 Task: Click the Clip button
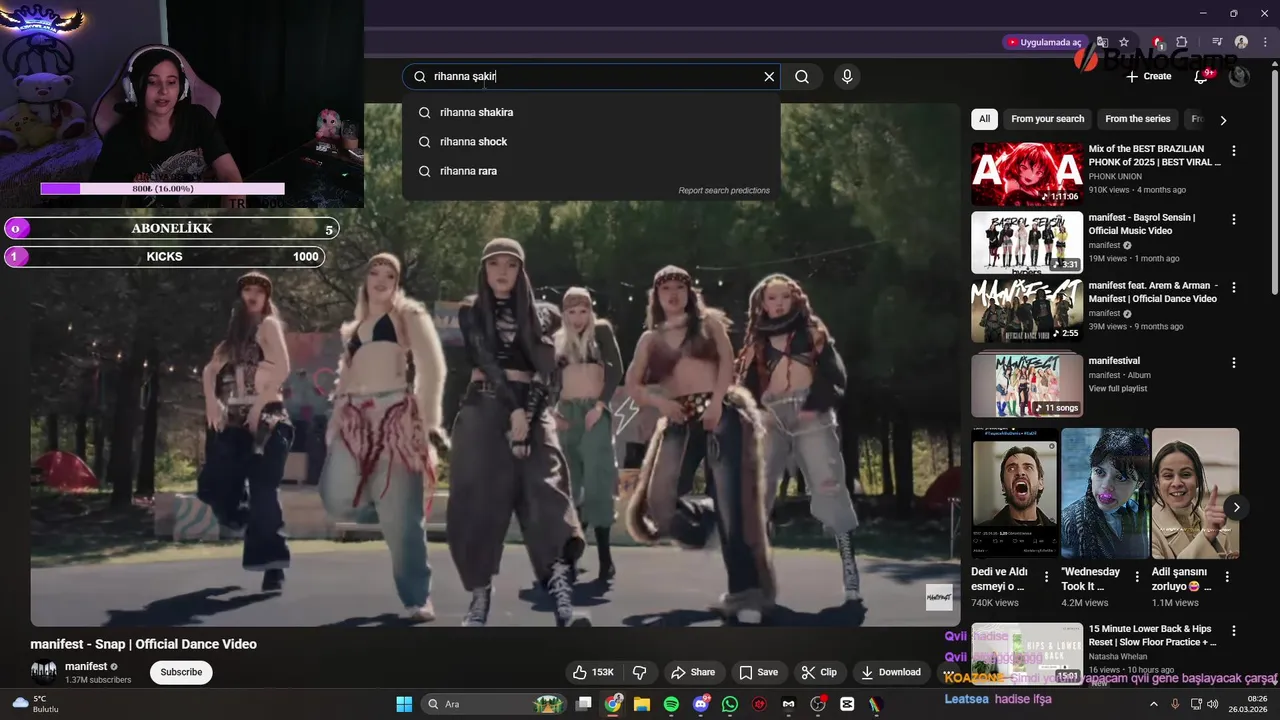pos(819,672)
